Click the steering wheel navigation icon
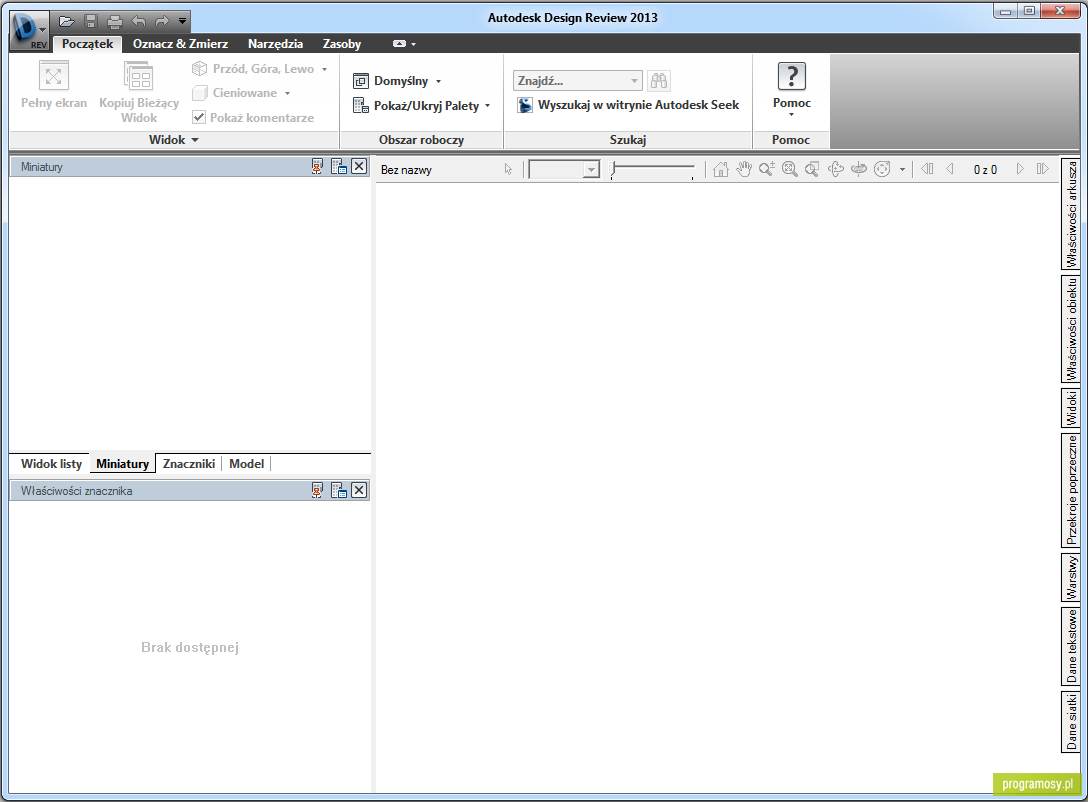This screenshot has width=1088, height=802. click(882, 169)
